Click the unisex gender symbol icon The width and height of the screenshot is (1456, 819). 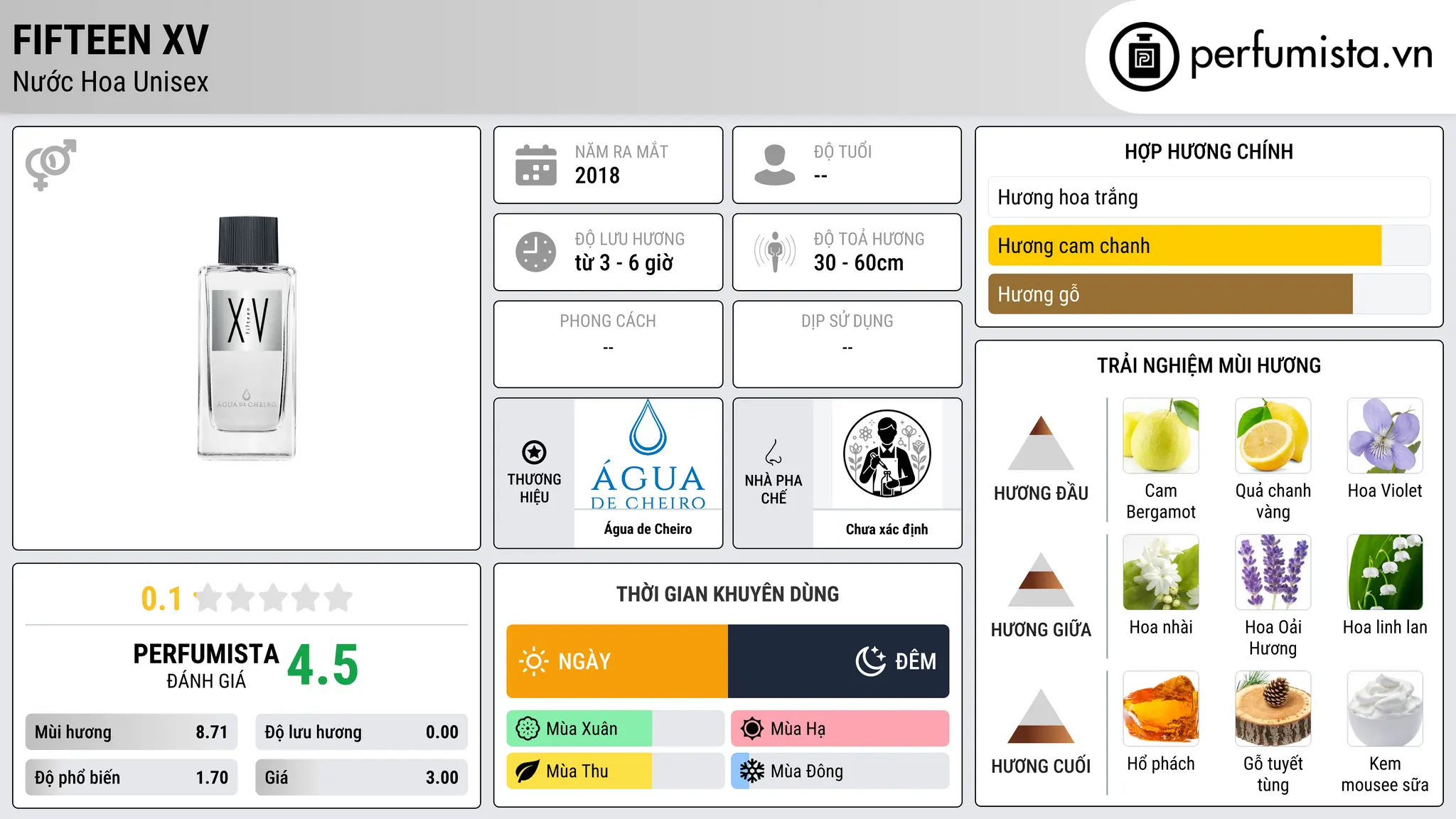(x=50, y=164)
